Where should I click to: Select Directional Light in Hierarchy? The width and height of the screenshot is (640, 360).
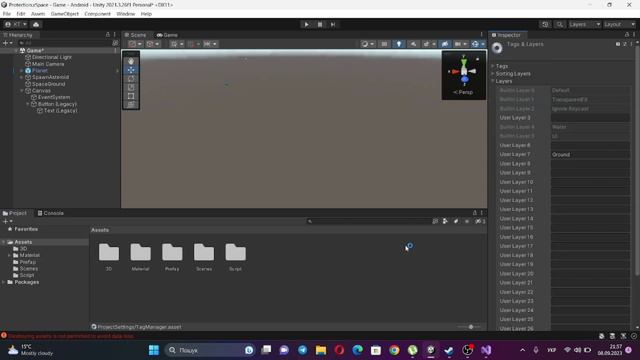coord(52,57)
